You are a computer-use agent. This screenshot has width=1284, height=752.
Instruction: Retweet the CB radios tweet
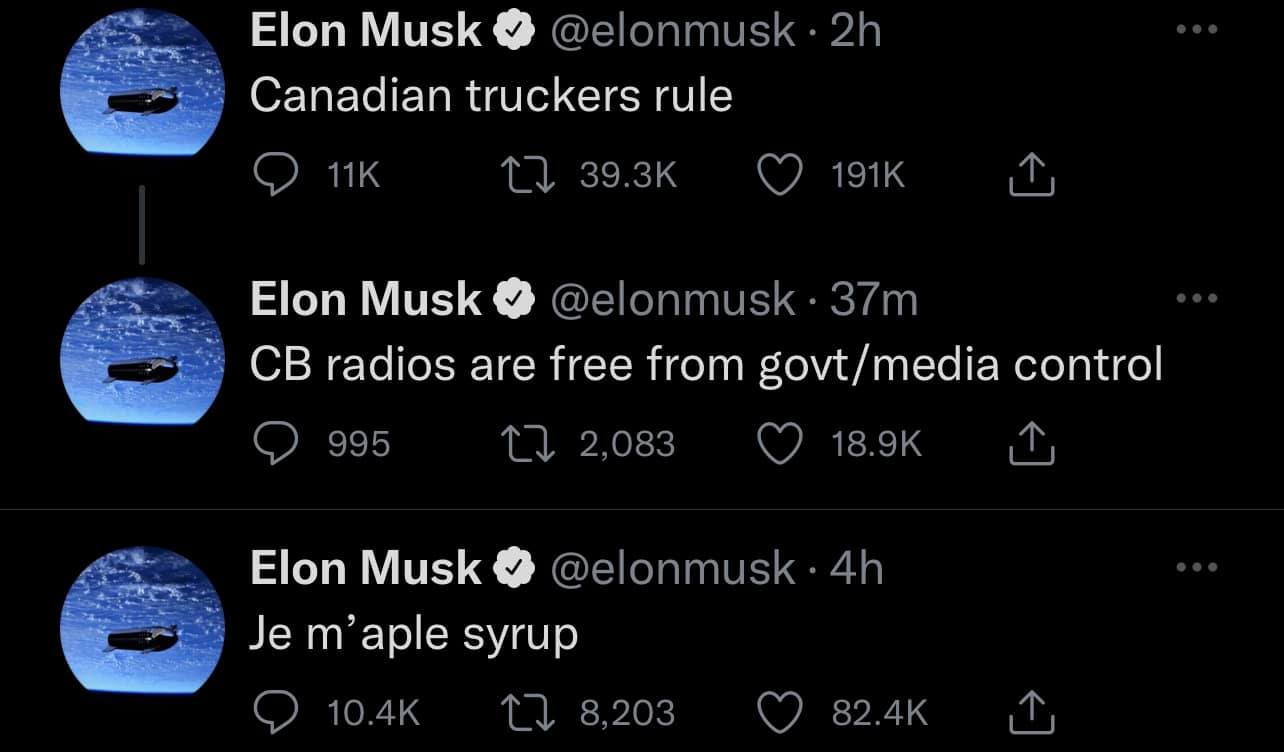[x=529, y=443]
